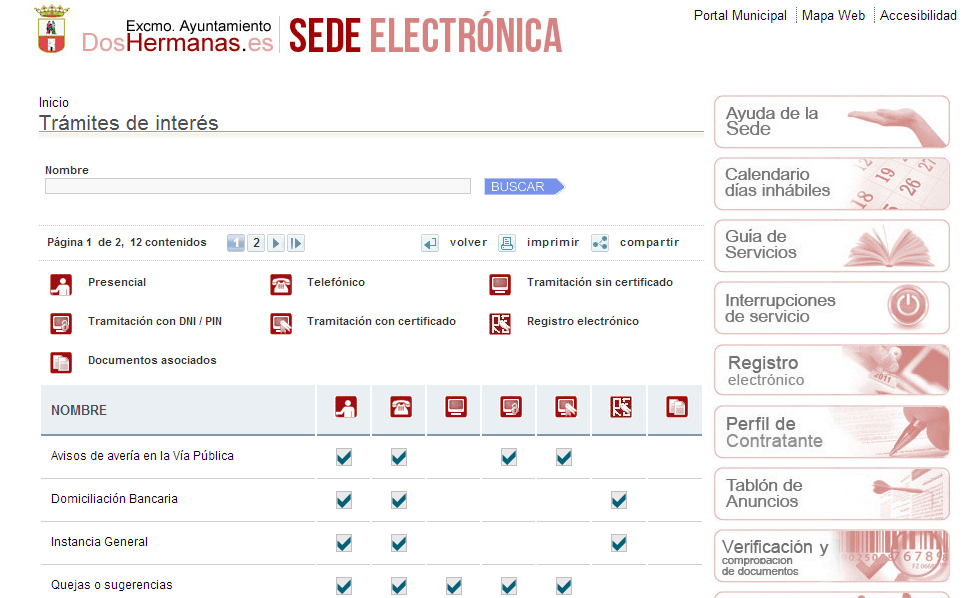This screenshot has width=973, height=598.
Task: Click the Documentos asociados icon in table header
Action: (676, 407)
